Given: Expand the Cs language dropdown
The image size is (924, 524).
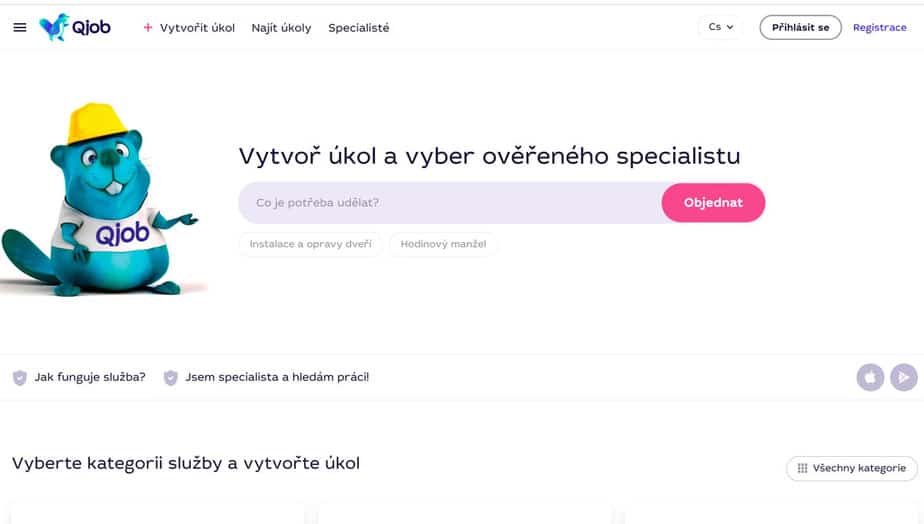Looking at the screenshot, I should [x=721, y=27].
